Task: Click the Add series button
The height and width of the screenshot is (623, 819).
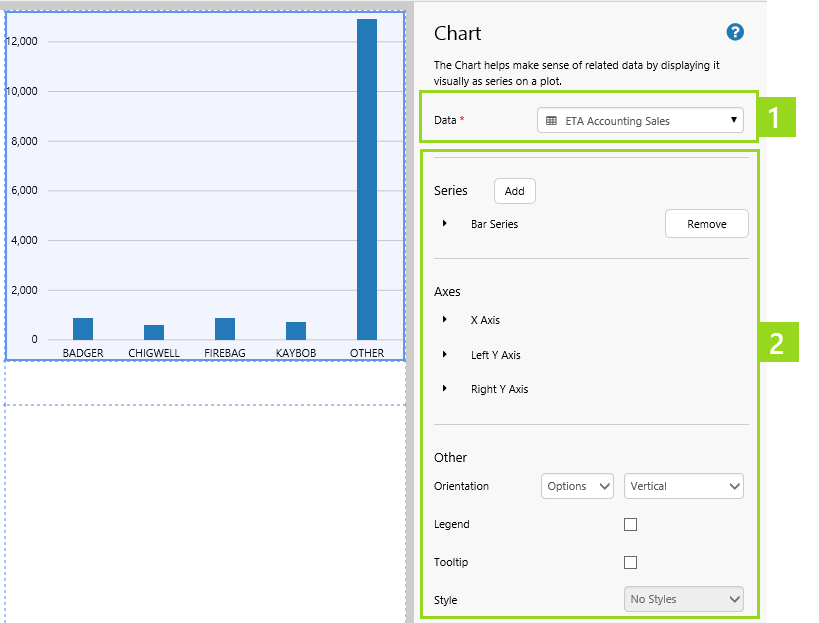Action: click(x=515, y=191)
